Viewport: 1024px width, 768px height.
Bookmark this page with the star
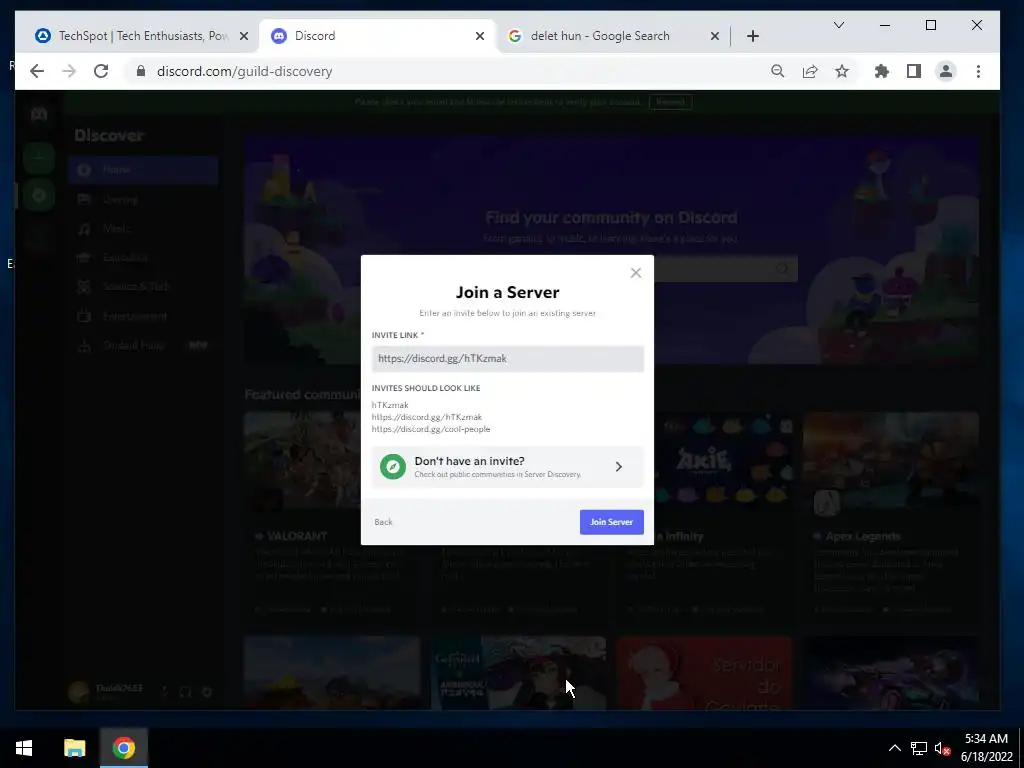tap(842, 71)
